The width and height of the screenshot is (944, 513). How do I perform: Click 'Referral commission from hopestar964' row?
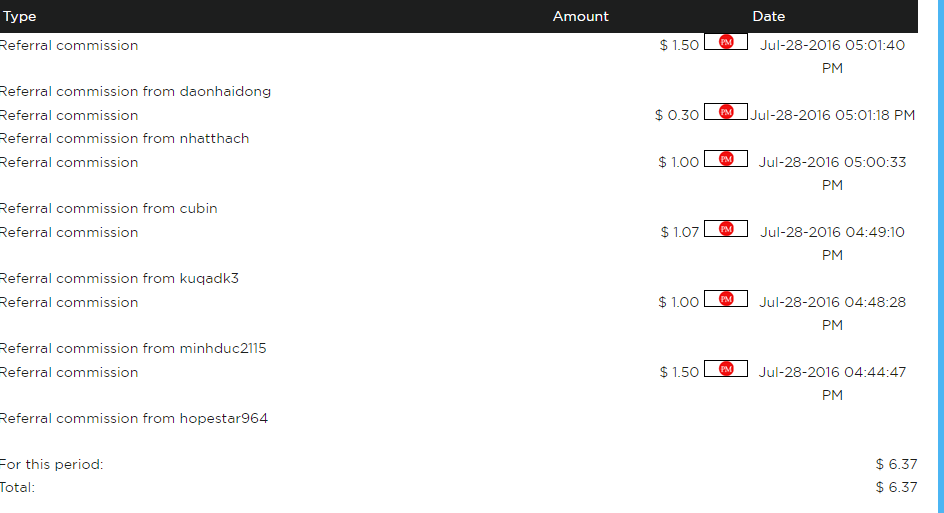[133, 418]
